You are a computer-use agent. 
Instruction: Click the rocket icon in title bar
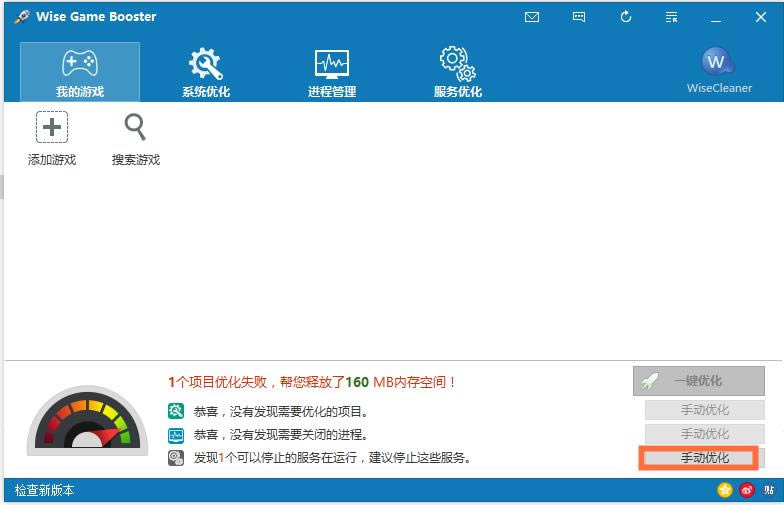coord(22,17)
